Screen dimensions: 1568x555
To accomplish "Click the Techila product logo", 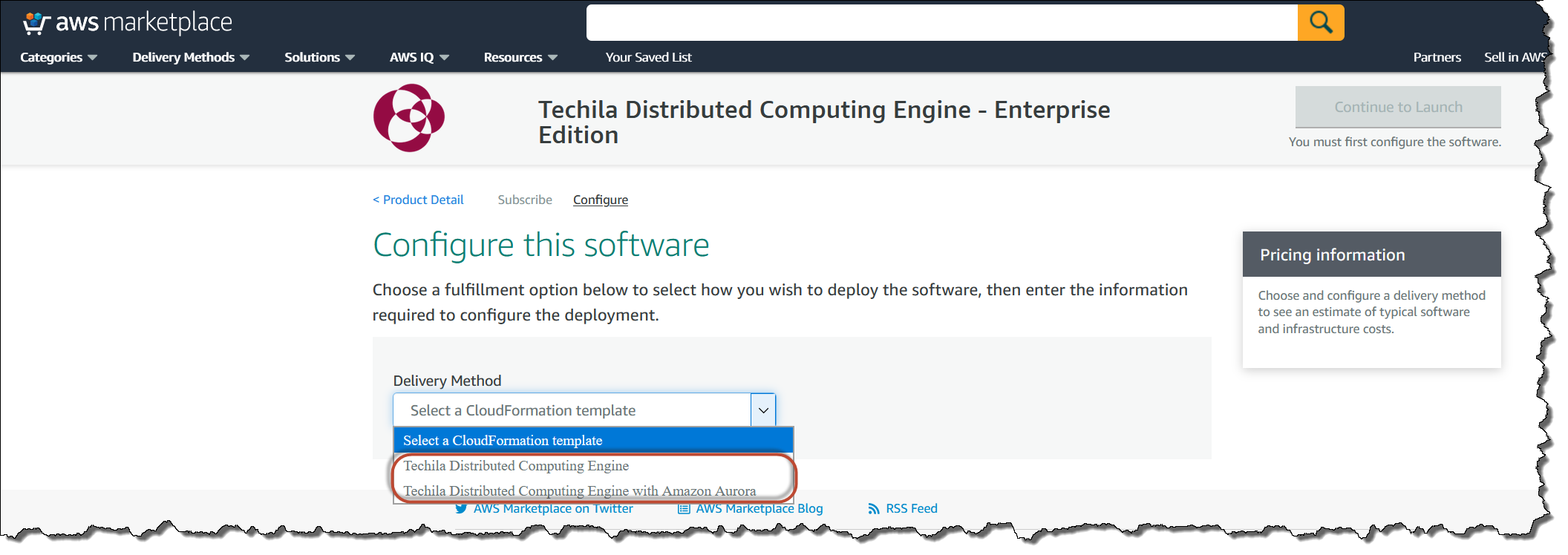I will coord(409,118).
